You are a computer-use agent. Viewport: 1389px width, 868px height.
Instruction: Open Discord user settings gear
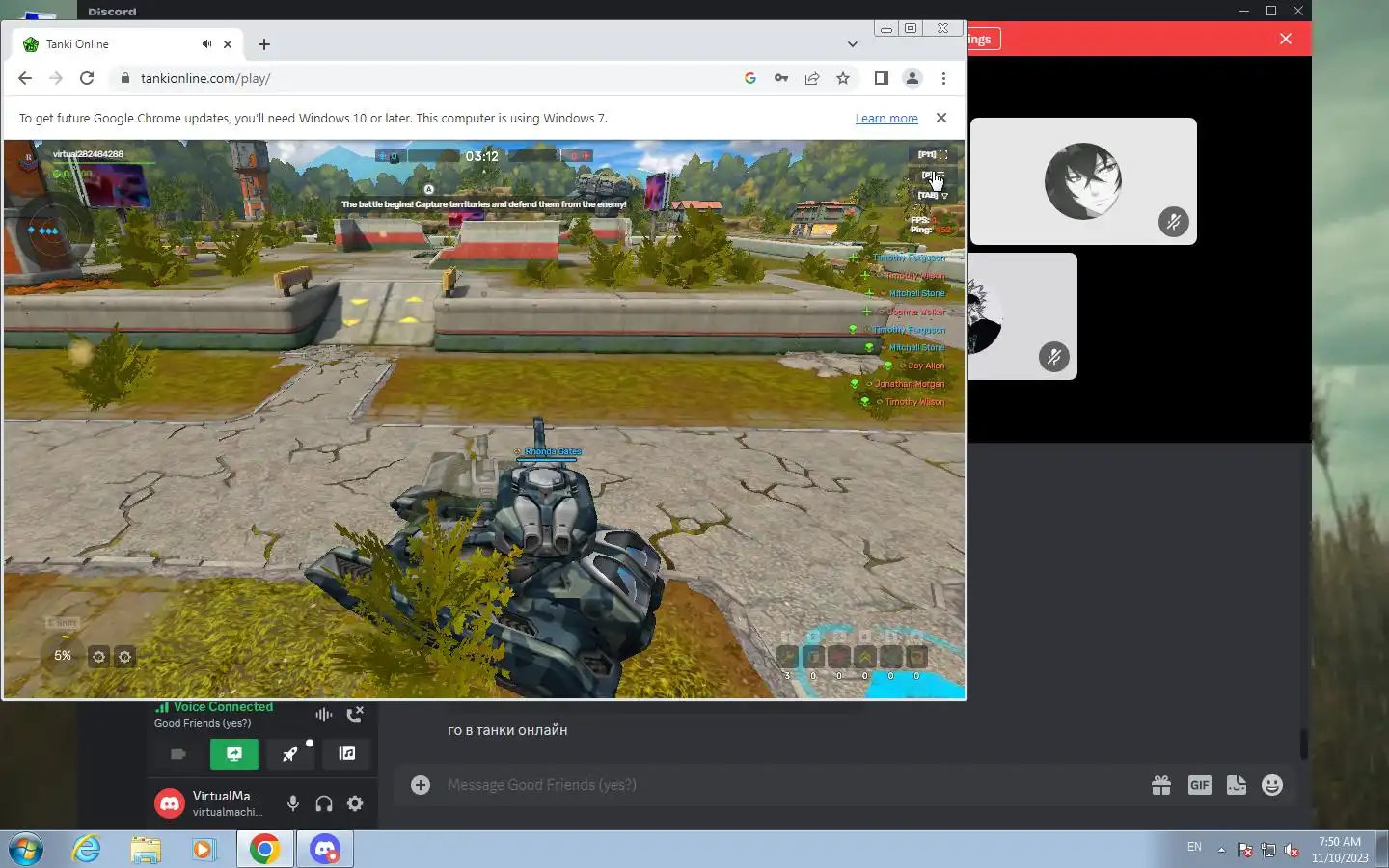(x=355, y=803)
